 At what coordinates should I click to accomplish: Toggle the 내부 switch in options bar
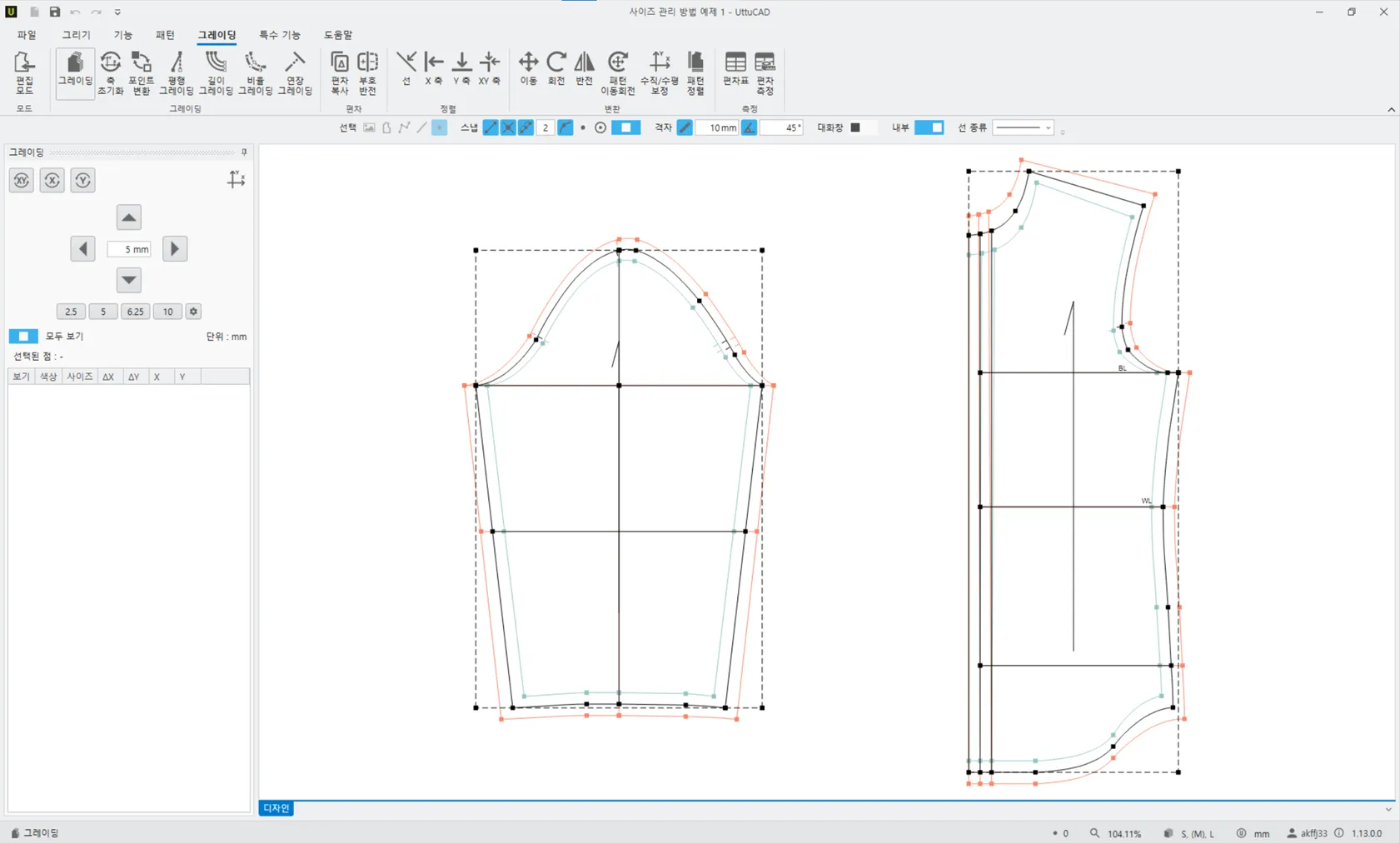coord(929,127)
